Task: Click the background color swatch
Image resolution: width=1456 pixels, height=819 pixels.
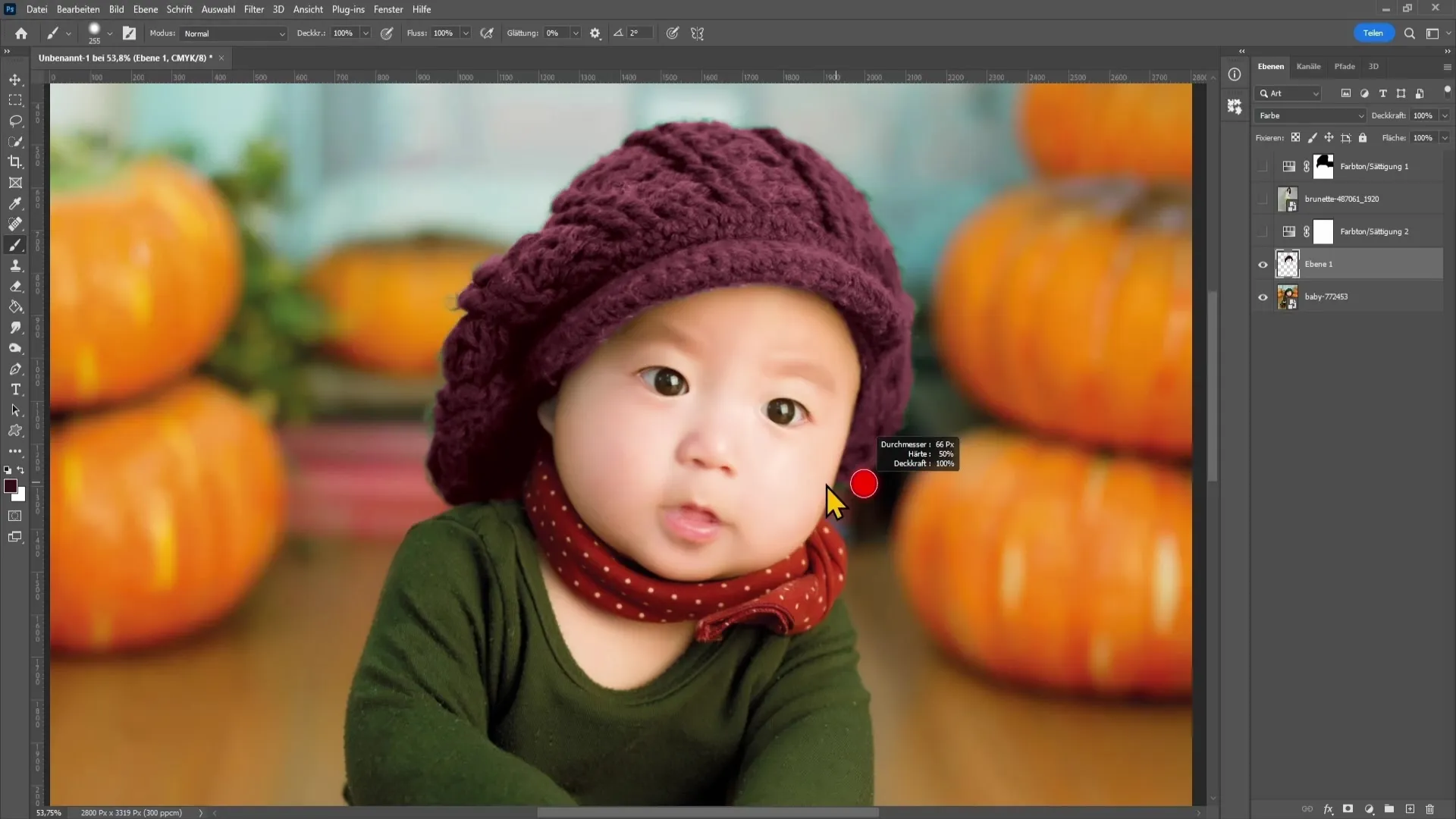Action: pyautogui.click(x=21, y=497)
